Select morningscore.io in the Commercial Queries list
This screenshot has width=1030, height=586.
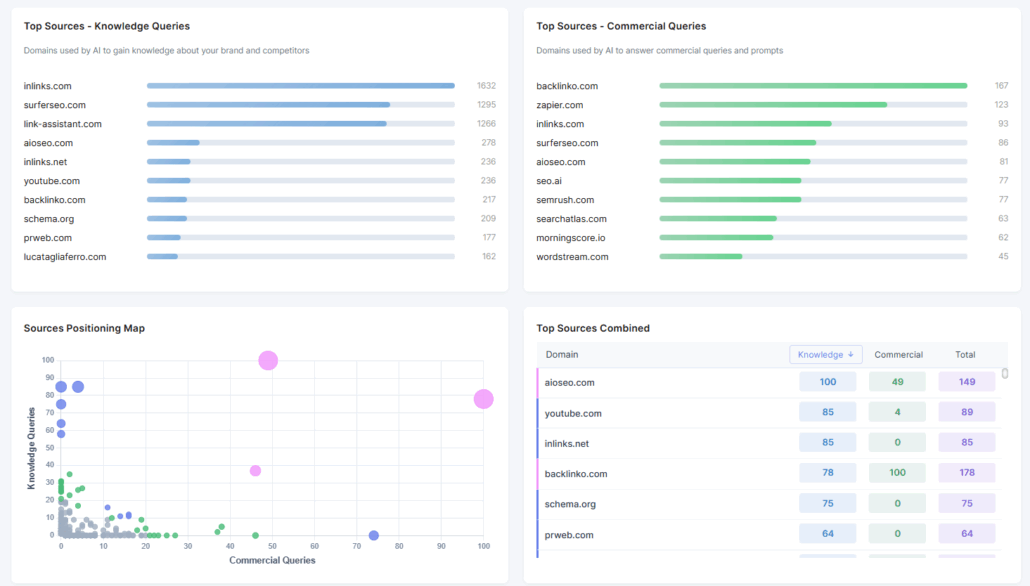[571, 238]
